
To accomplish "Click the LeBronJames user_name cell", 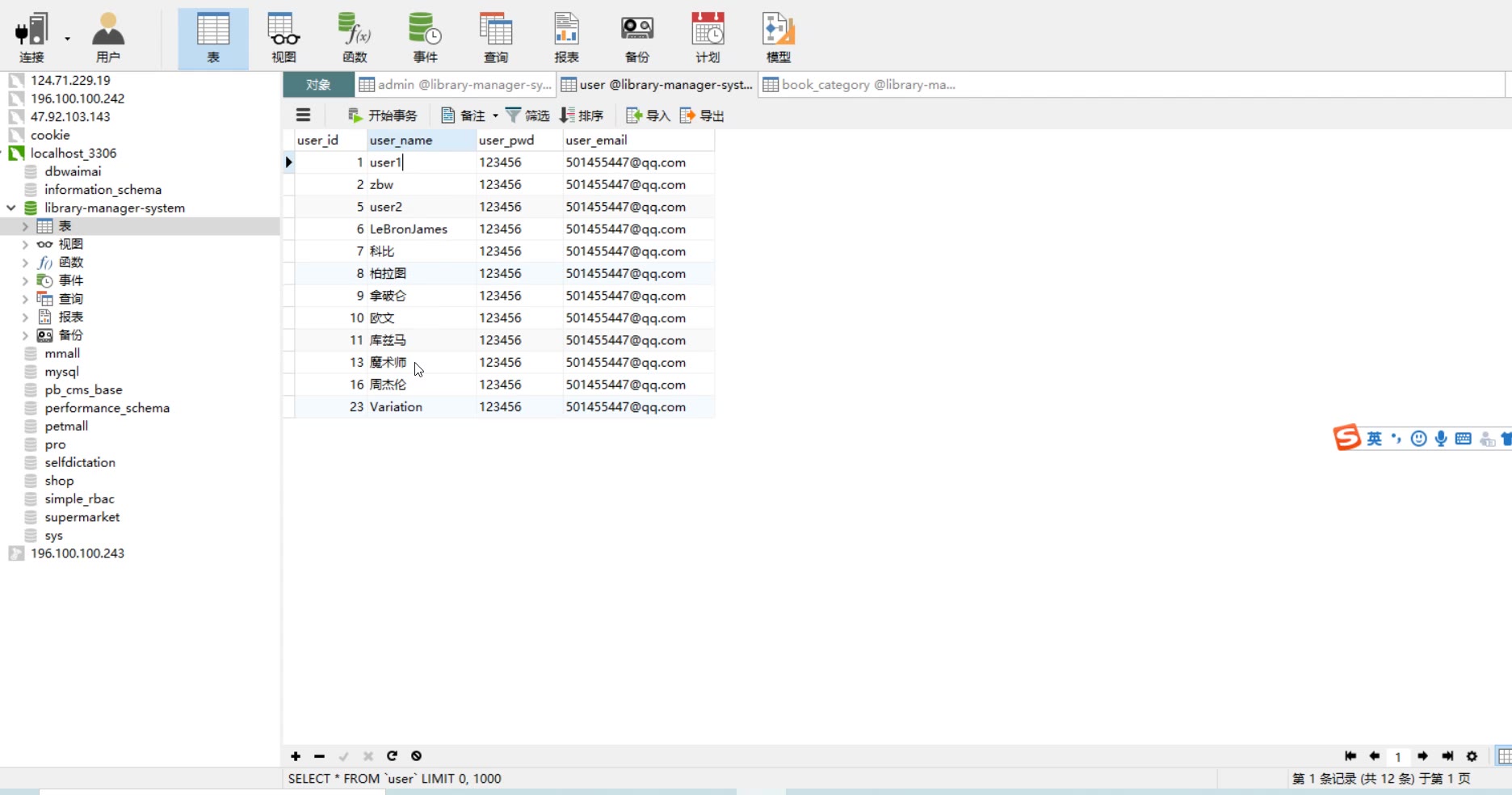I will [x=409, y=229].
